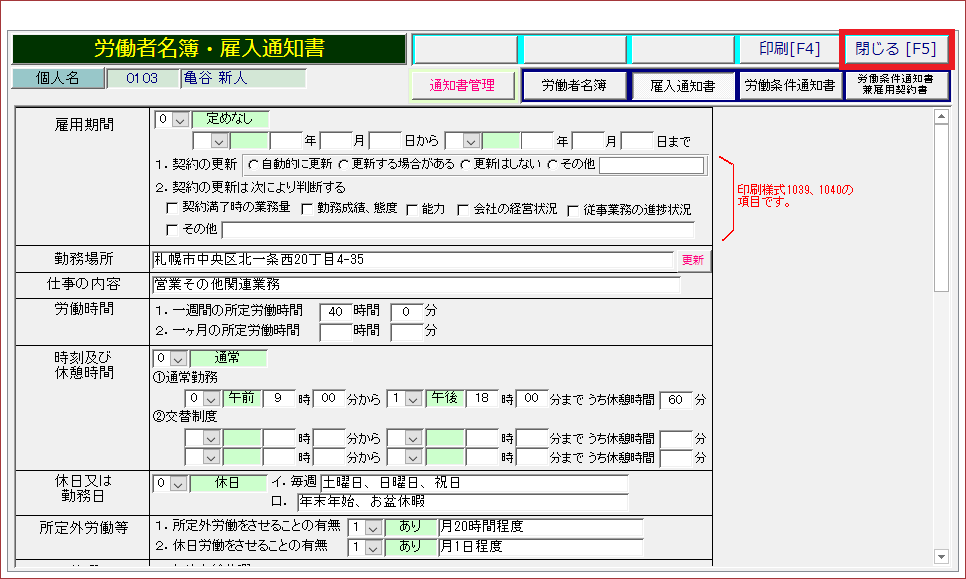Expand the 所定外労働 あり dropdown

(x=374, y=526)
